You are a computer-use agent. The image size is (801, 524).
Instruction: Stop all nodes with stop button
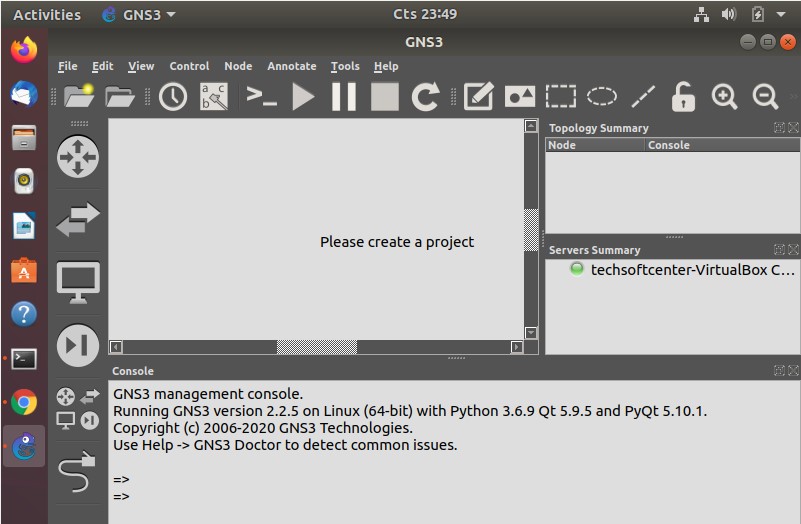(385, 97)
